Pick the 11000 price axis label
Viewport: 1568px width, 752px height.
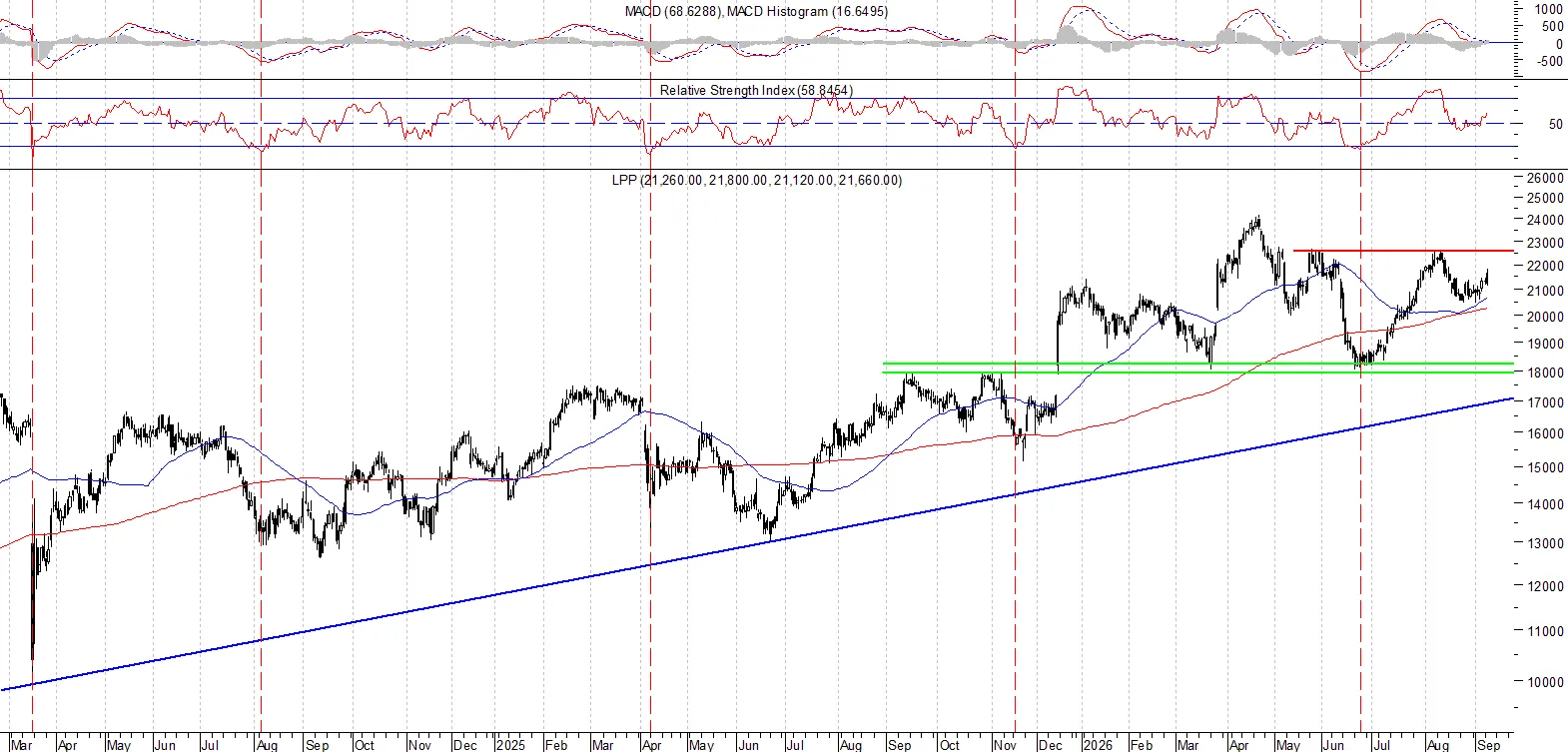tap(1545, 631)
